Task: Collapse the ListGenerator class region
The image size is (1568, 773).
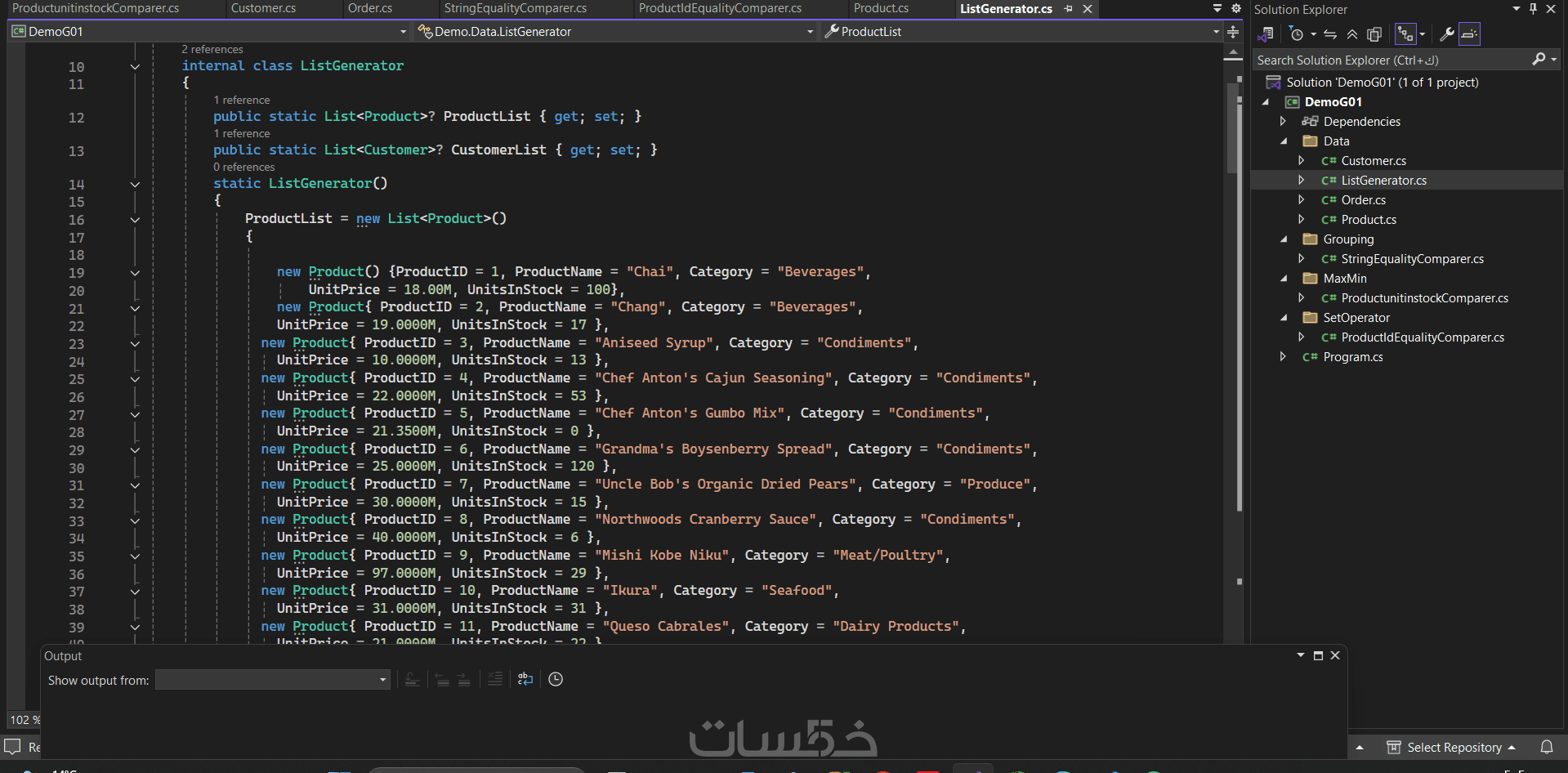Action: pos(135,67)
